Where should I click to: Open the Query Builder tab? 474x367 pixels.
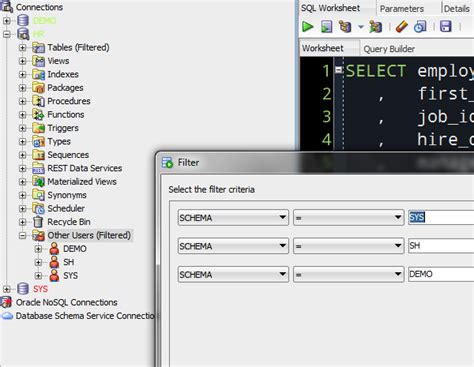[x=389, y=49]
